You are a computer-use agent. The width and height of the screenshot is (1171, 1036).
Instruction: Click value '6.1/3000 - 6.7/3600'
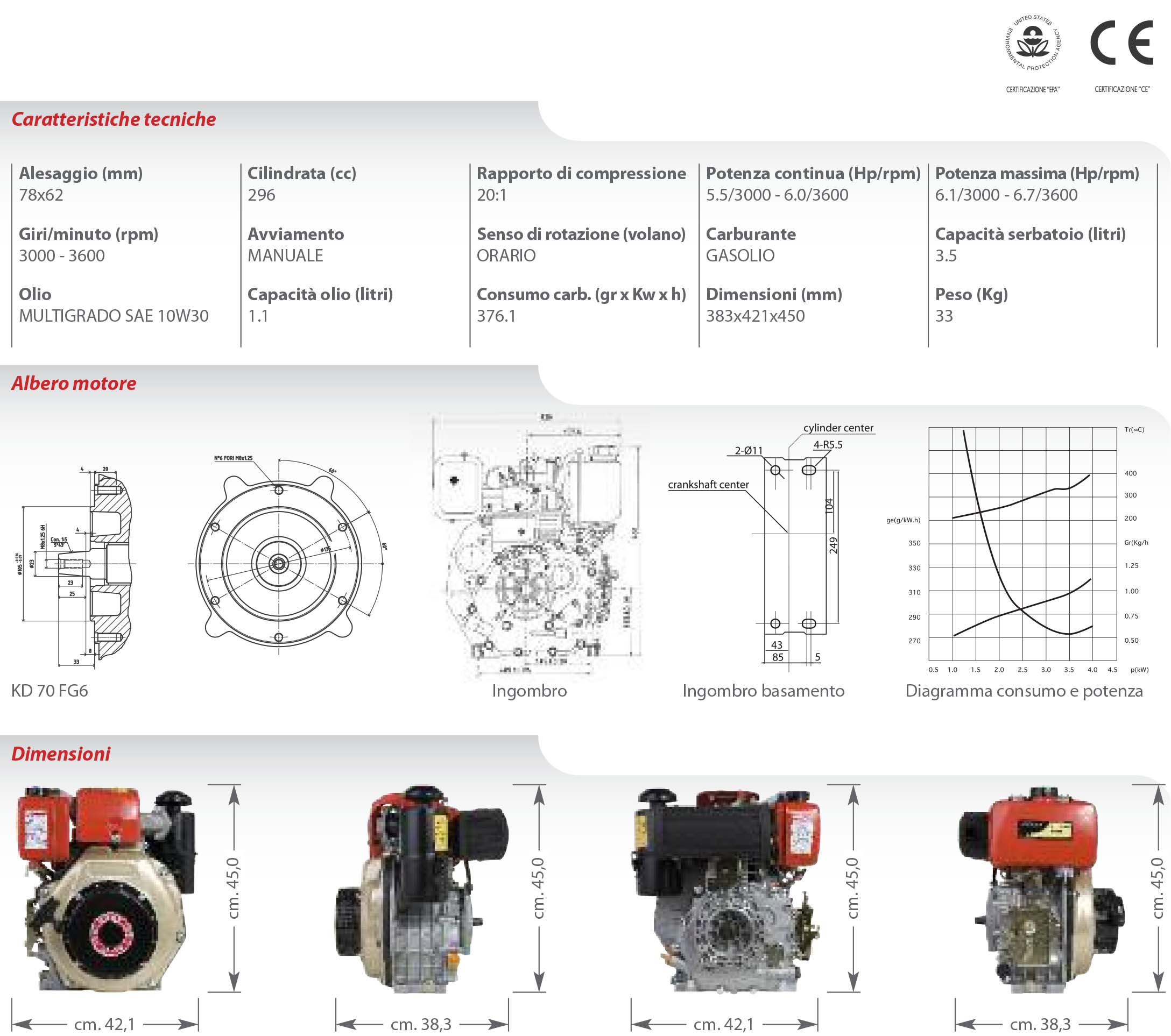pos(1006,195)
